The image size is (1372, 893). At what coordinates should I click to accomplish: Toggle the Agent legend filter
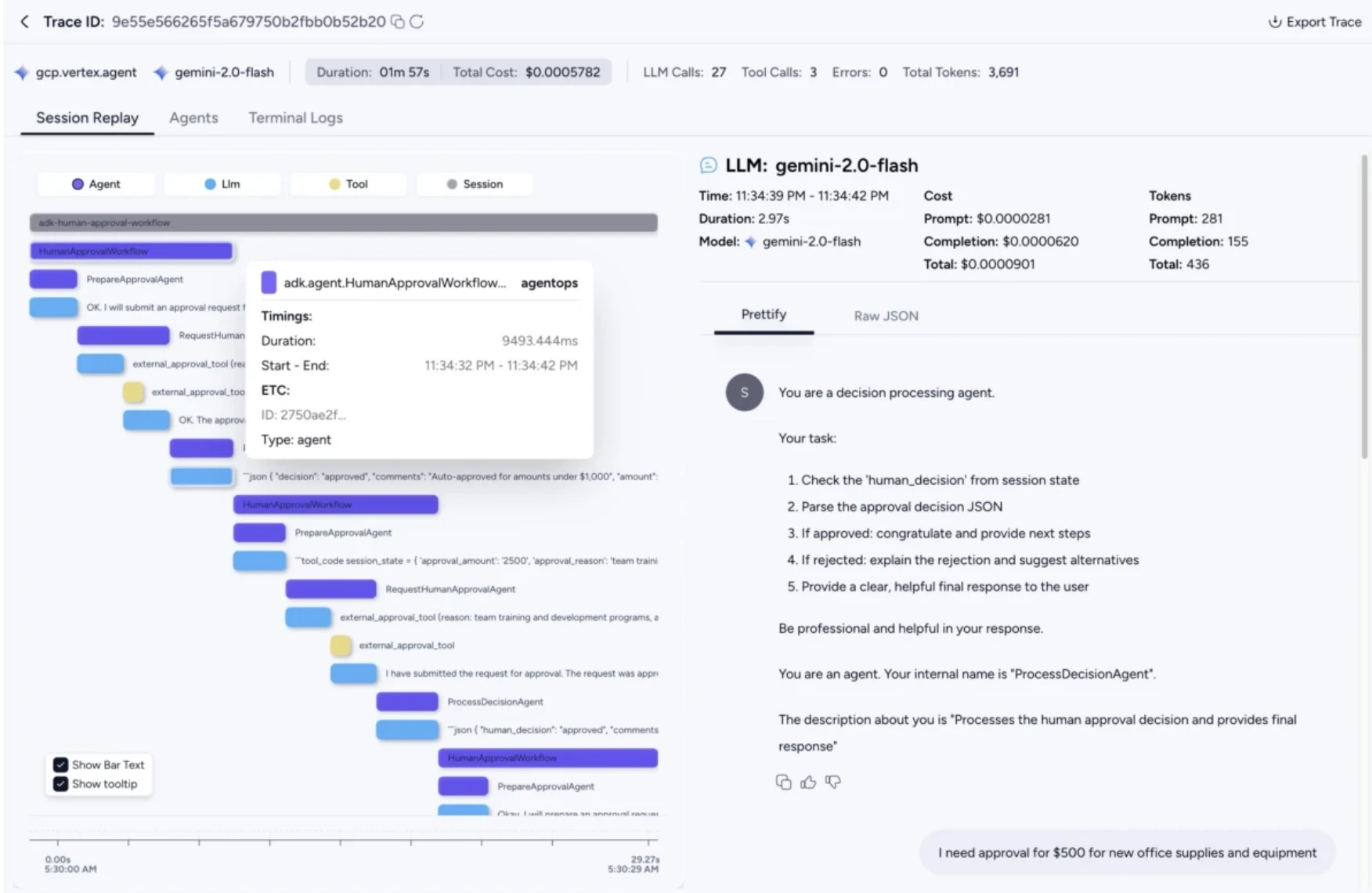(96, 184)
